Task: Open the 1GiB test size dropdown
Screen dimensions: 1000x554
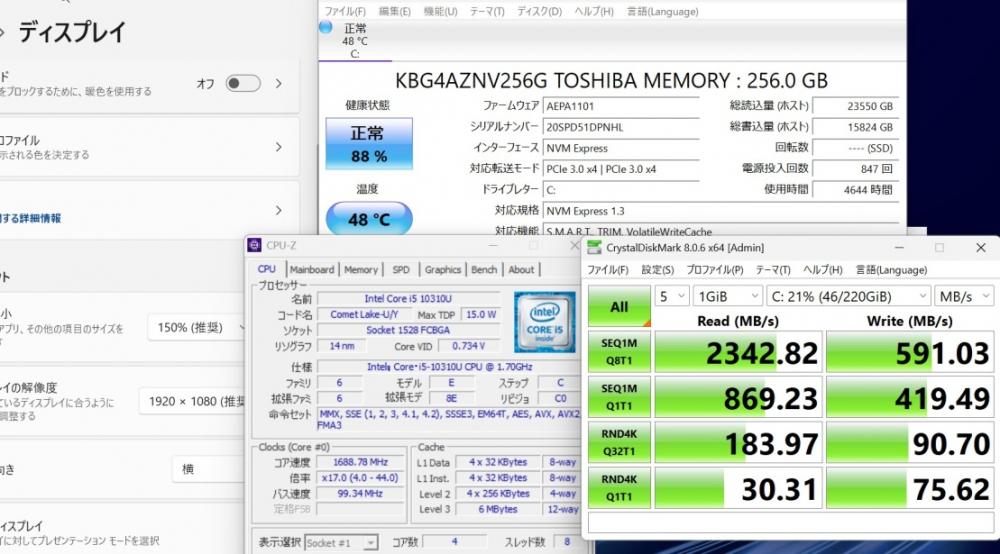Action: tap(728, 296)
